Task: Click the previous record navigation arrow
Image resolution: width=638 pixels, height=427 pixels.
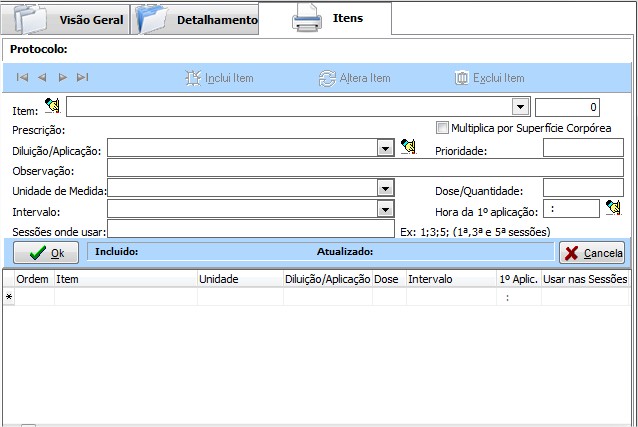Action: click(x=42, y=78)
